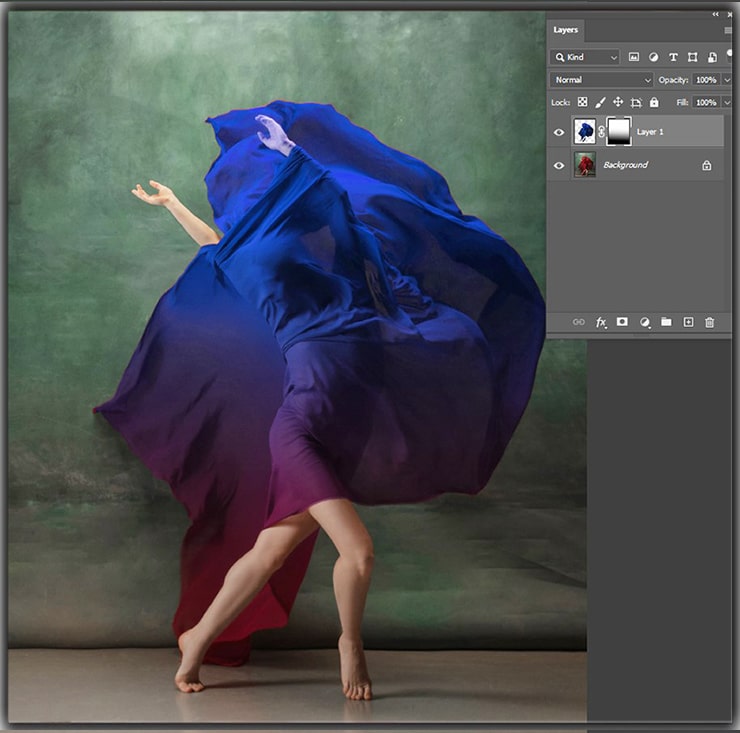Image resolution: width=740 pixels, height=733 pixels.
Task: Hide the Background layer eye icon
Action: click(x=559, y=166)
